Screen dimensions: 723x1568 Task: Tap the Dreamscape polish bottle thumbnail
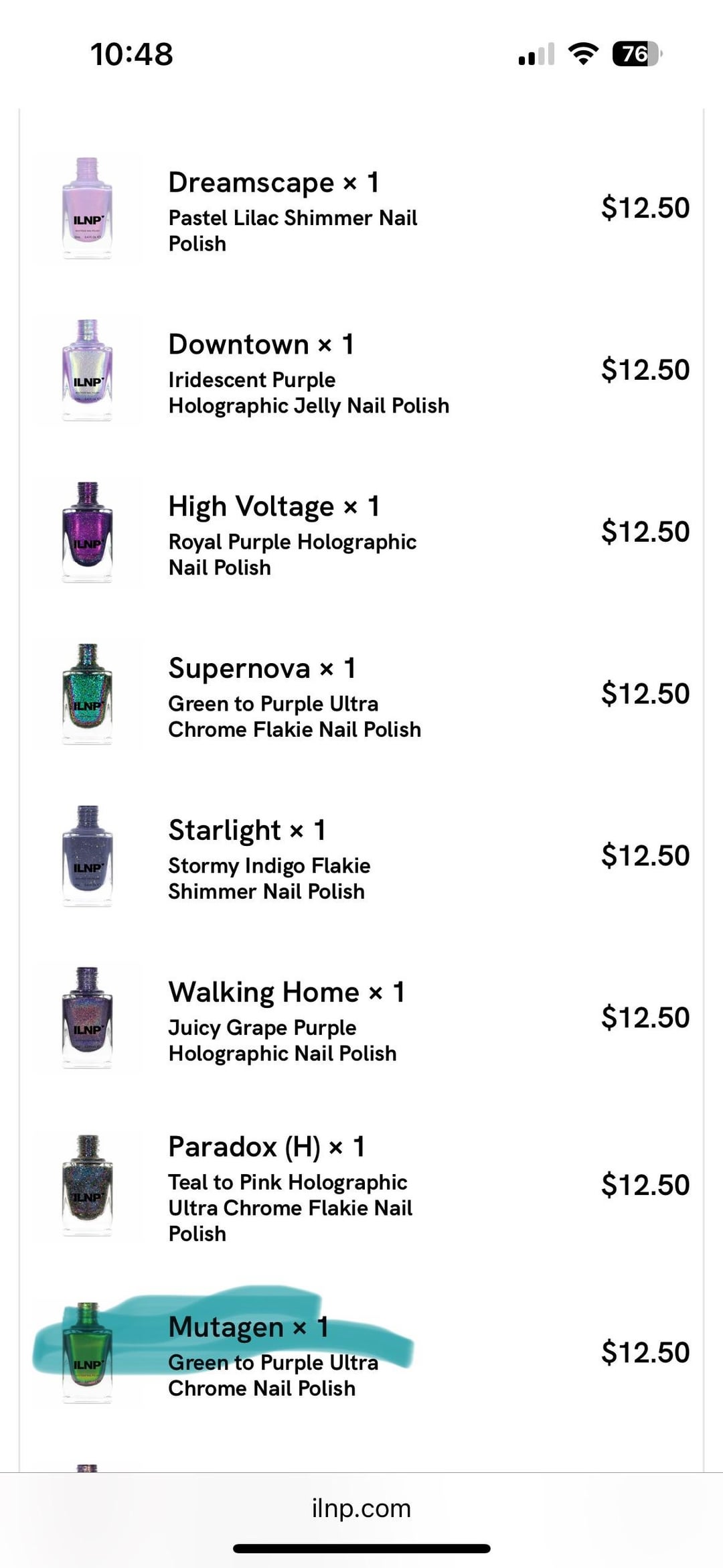pyautogui.click(x=87, y=208)
